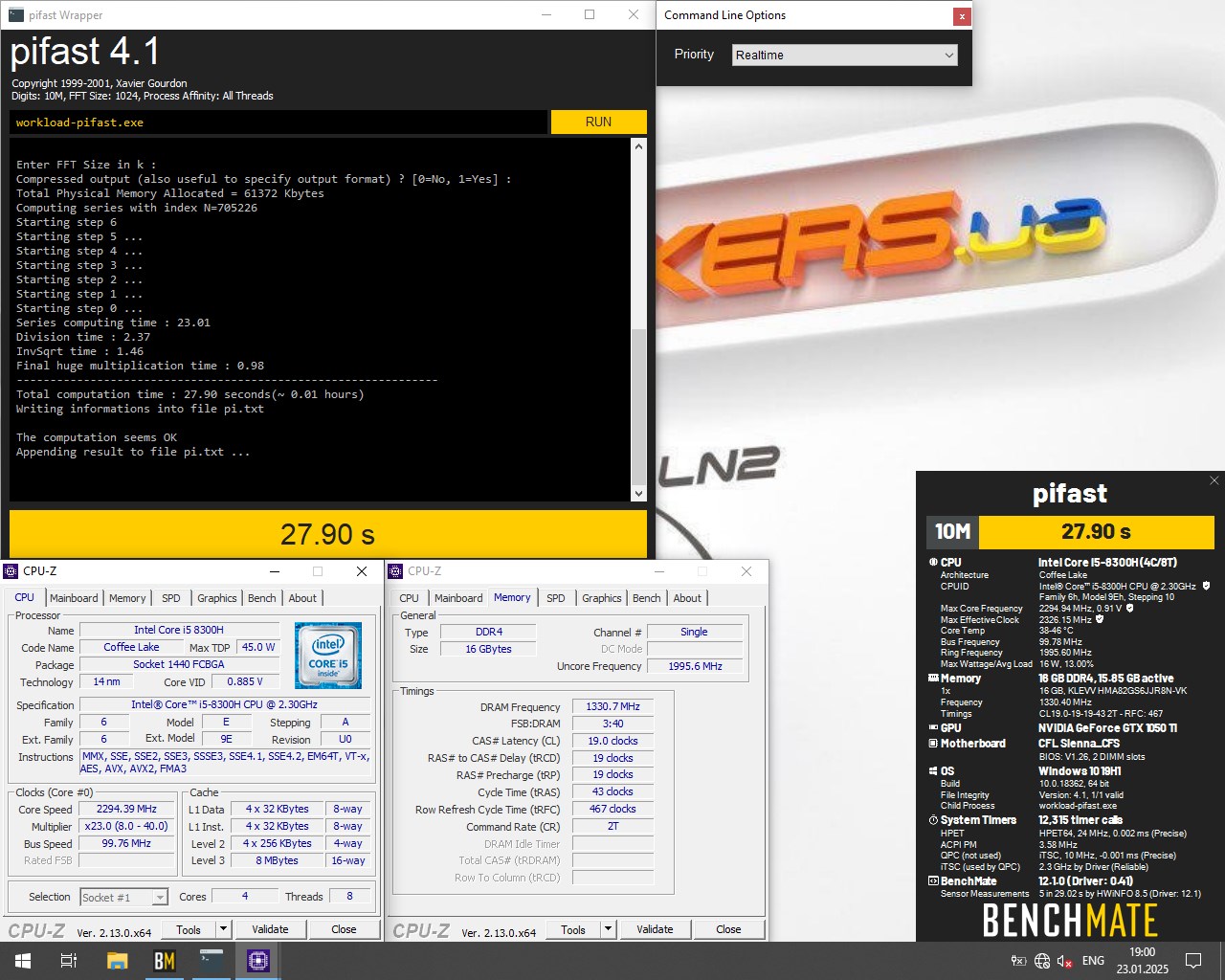
Task: Open Bench tab in left CPU-Z
Action: [x=261, y=598]
